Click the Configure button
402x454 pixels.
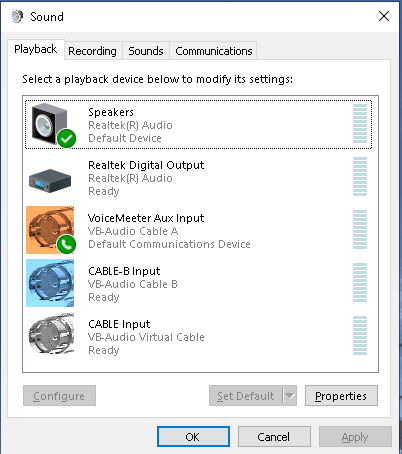click(59, 396)
